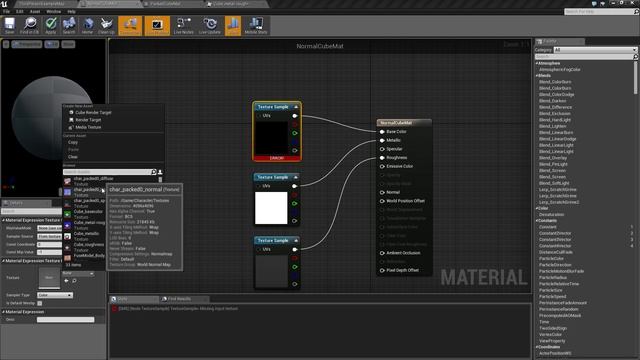
Task: Toggle the Stats toolbar button
Action: [233, 26]
